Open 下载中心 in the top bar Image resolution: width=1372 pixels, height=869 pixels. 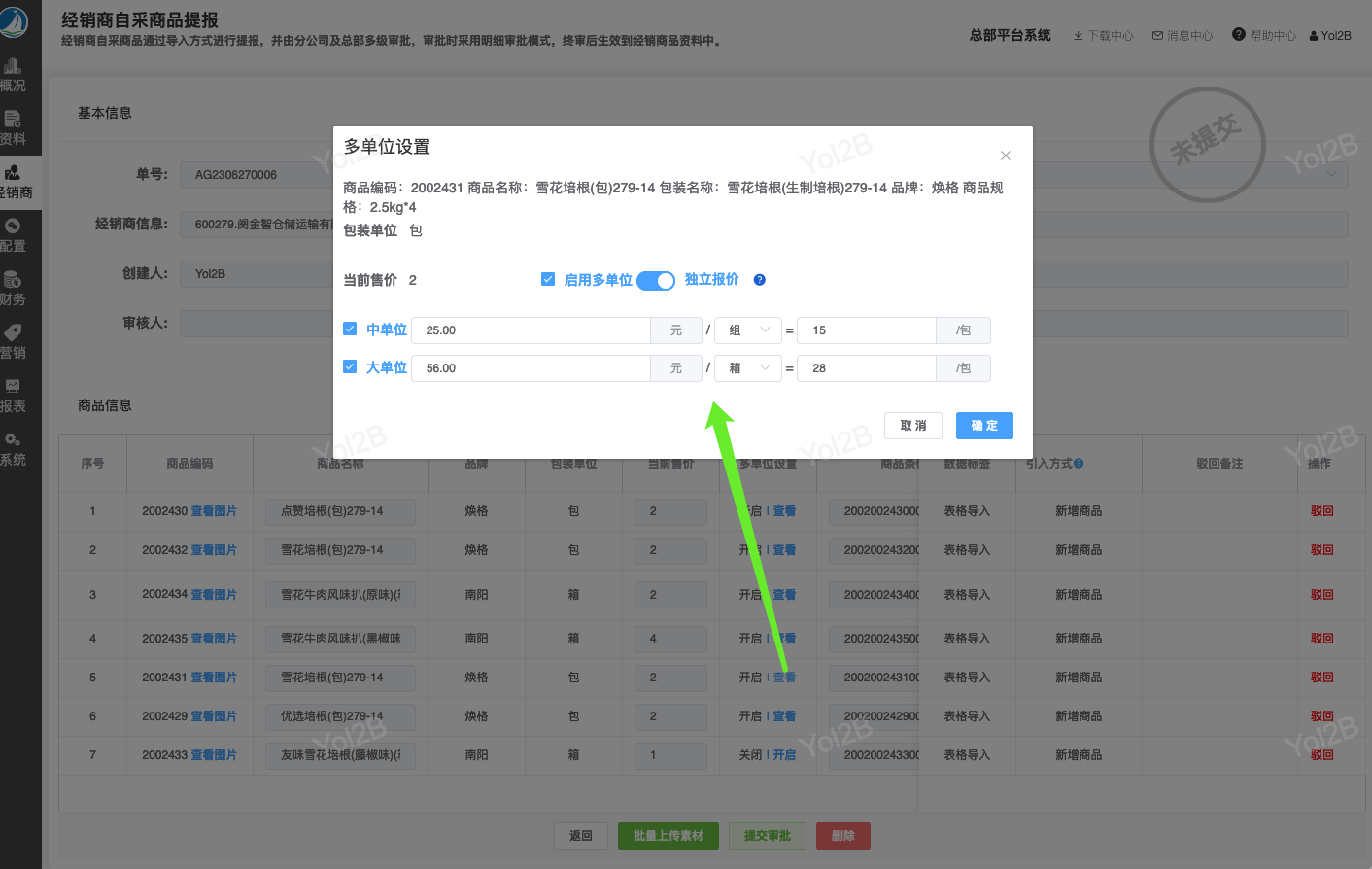tap(1104, 36)
